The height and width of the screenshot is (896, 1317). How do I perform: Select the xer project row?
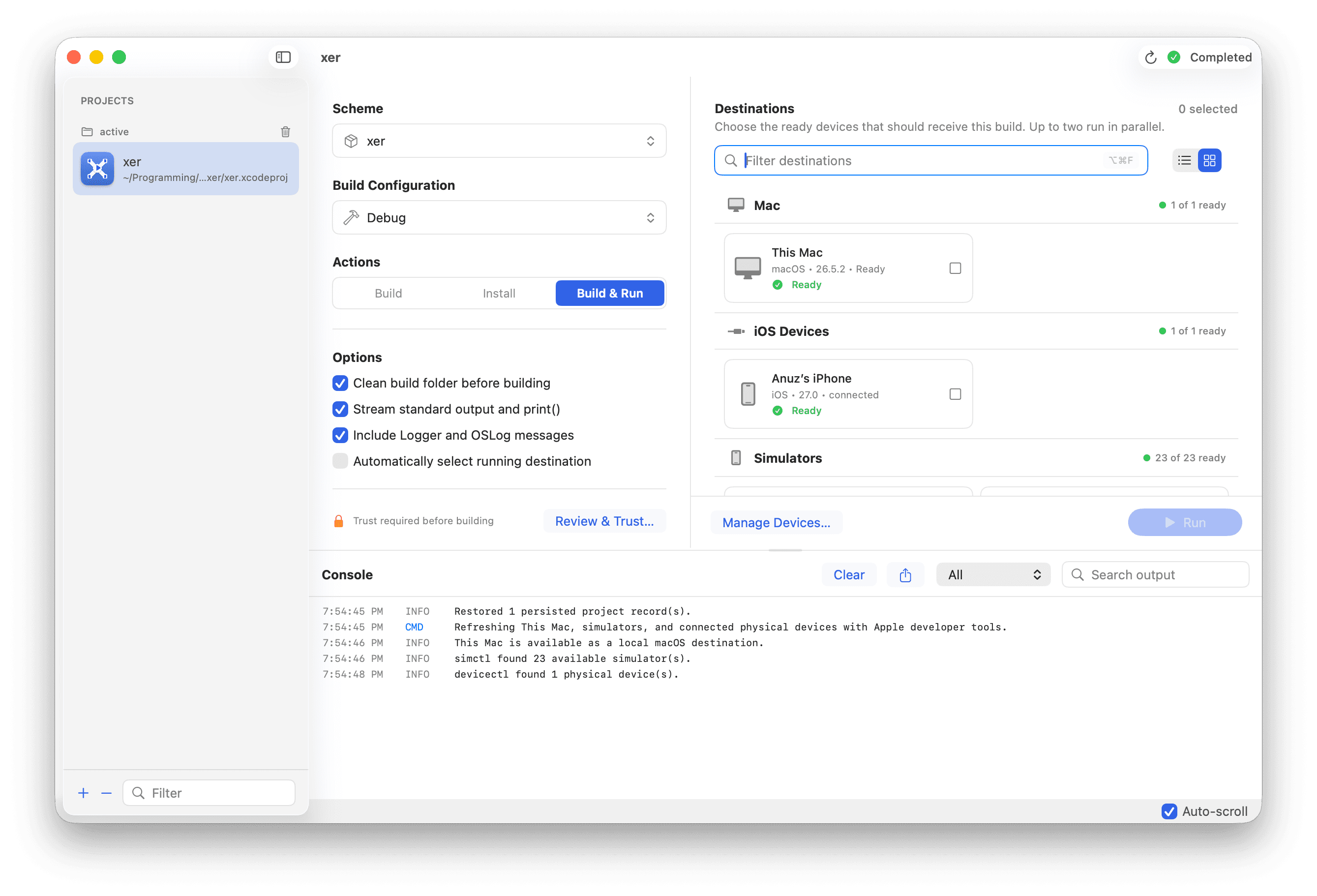tap(186, 169)
